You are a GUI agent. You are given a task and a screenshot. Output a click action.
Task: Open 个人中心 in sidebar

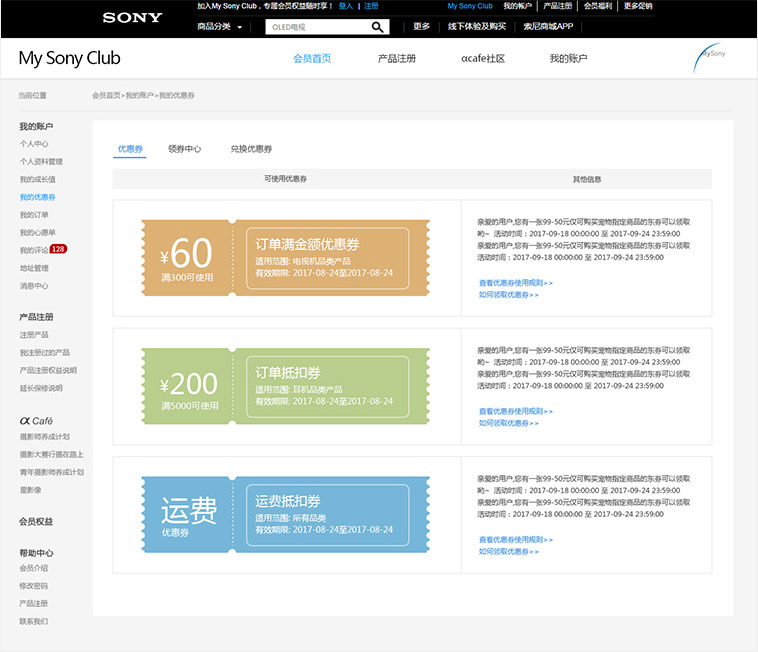coord(34,144)
